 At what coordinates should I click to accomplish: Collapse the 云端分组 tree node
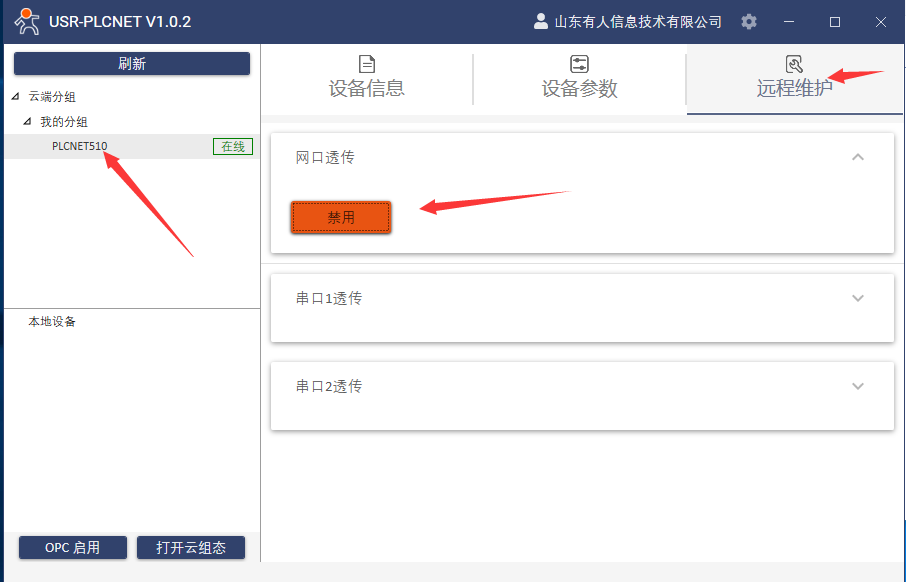(15, 97)
